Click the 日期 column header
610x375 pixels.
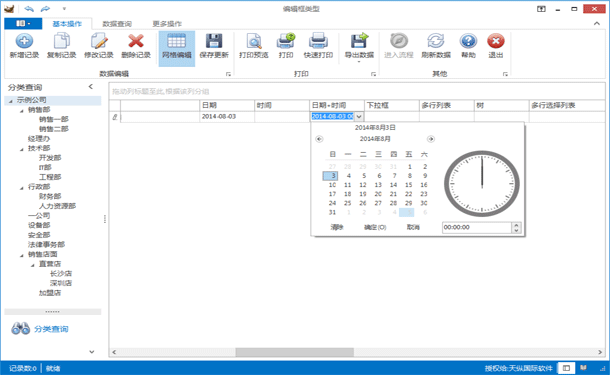tap(227, 105)
